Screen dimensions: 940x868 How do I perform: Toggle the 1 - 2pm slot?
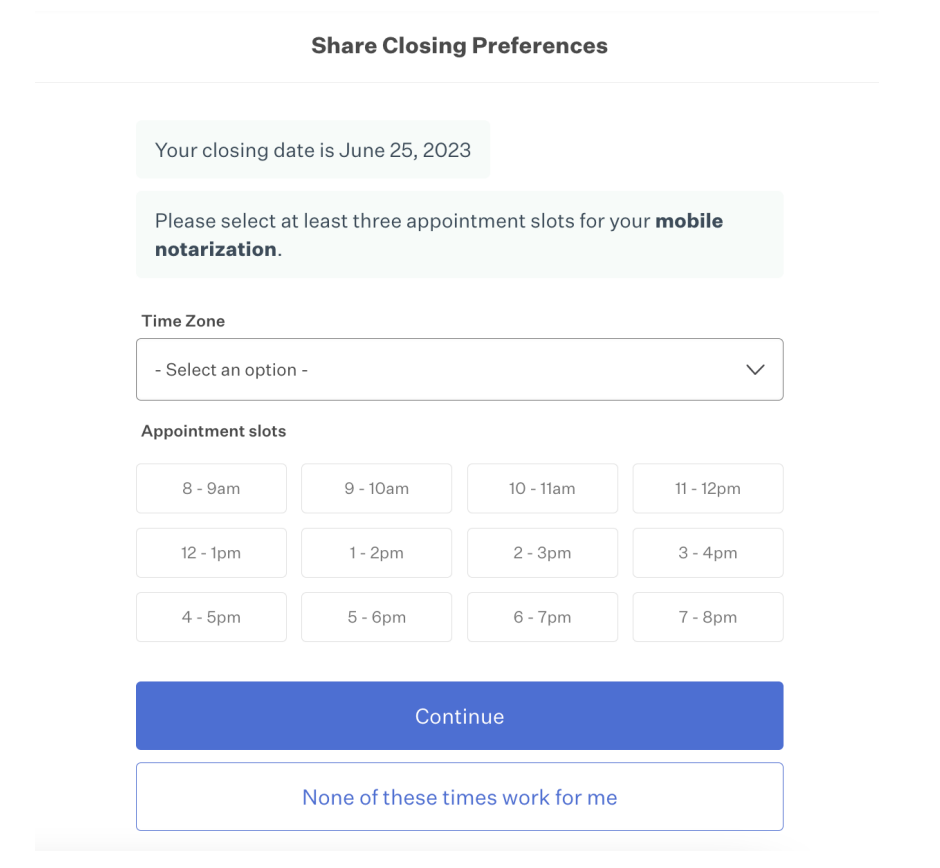[x=376, y=553]
